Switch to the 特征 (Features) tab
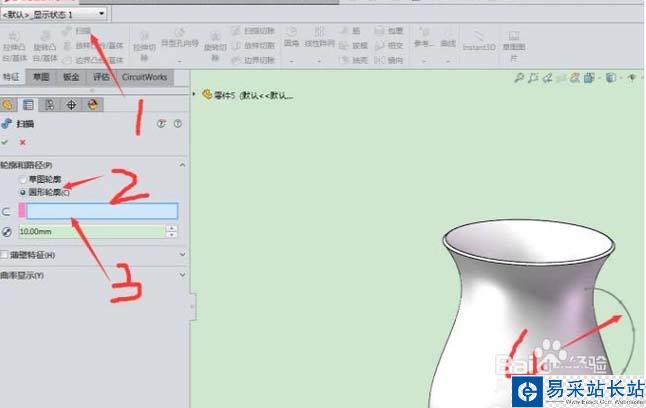The height and width of the screenshot is (408, 646). (x=11, y=77)
